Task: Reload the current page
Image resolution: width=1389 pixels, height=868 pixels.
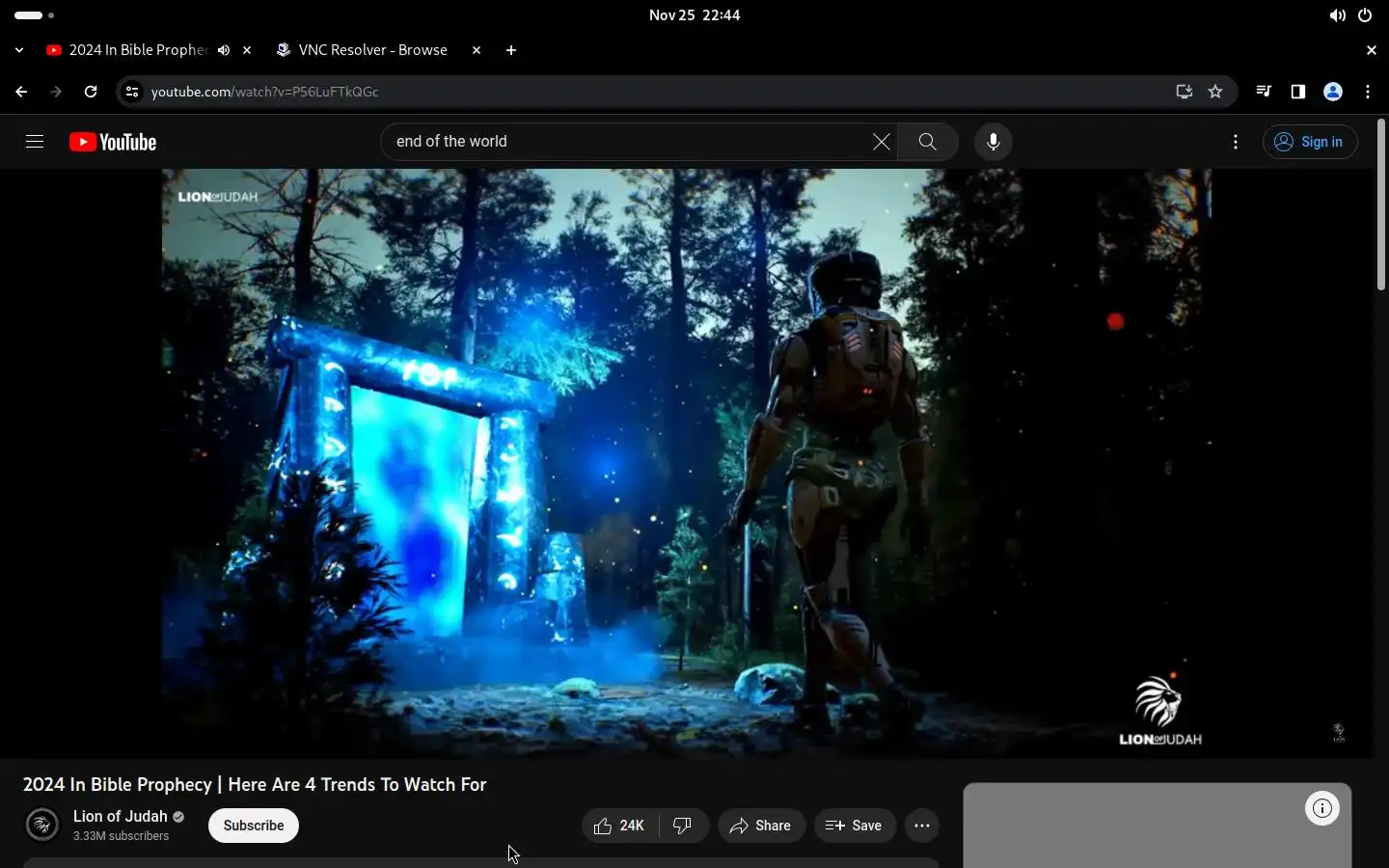Action: tap(91, 92)
